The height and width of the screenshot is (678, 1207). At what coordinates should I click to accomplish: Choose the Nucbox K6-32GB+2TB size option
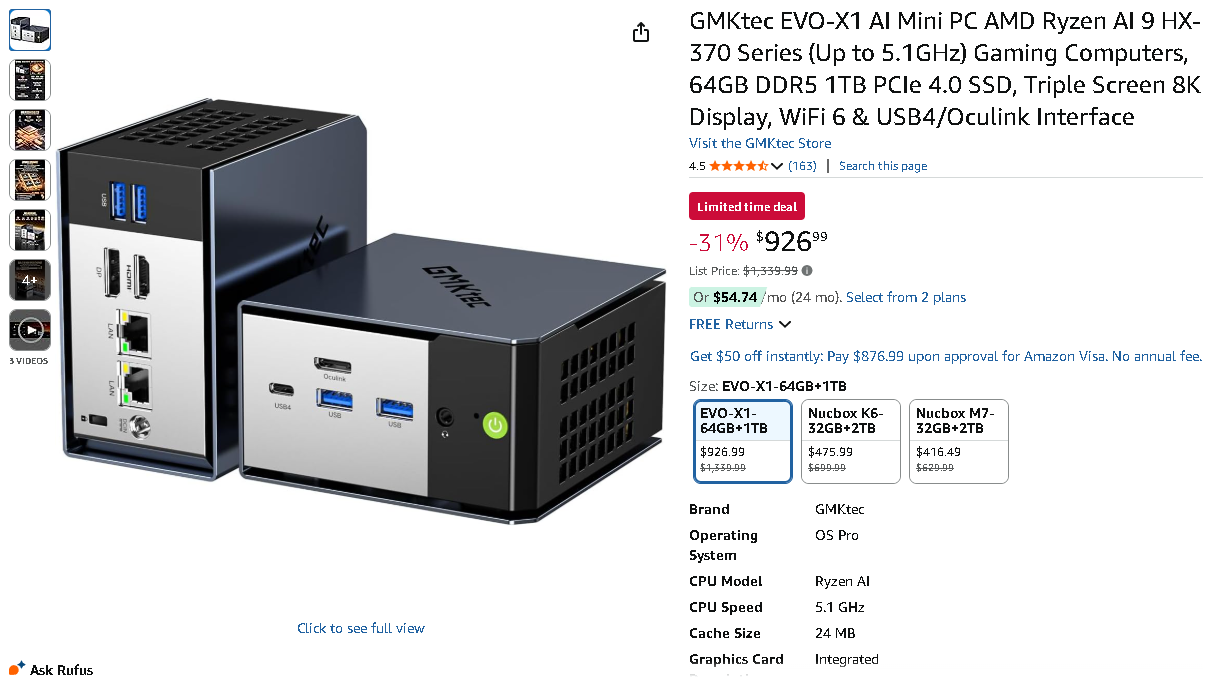pos(851,442)
